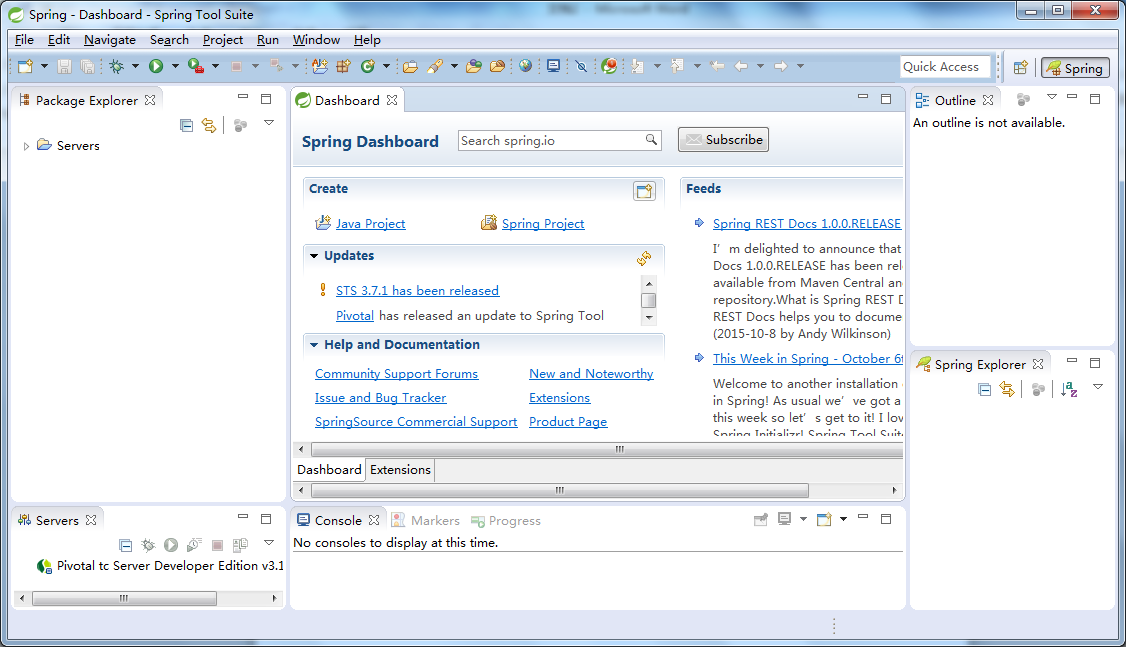Close the Dashboard editor tab
The width and height of the screenshot is (1126, 647).
(392, 100)
